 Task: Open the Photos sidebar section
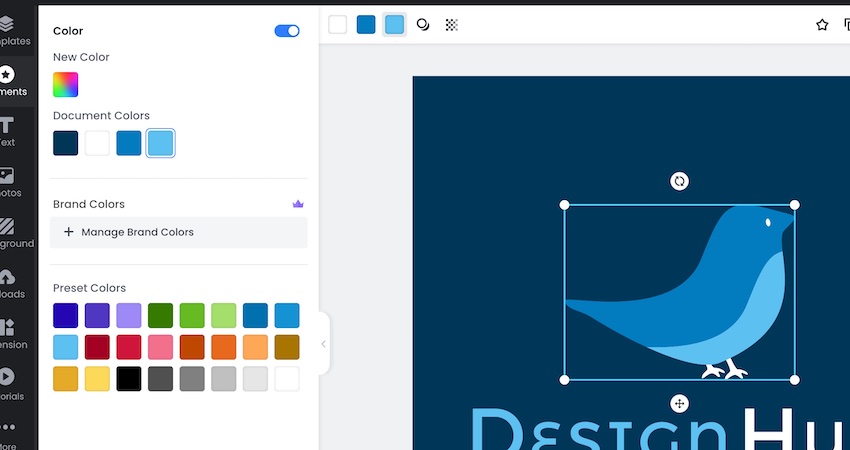[x=10, y=182]
